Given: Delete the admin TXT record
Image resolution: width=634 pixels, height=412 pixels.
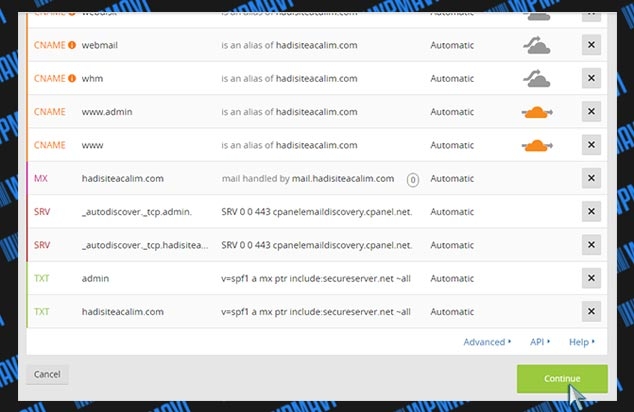Looking at the screenshot, I should point(591,278).
